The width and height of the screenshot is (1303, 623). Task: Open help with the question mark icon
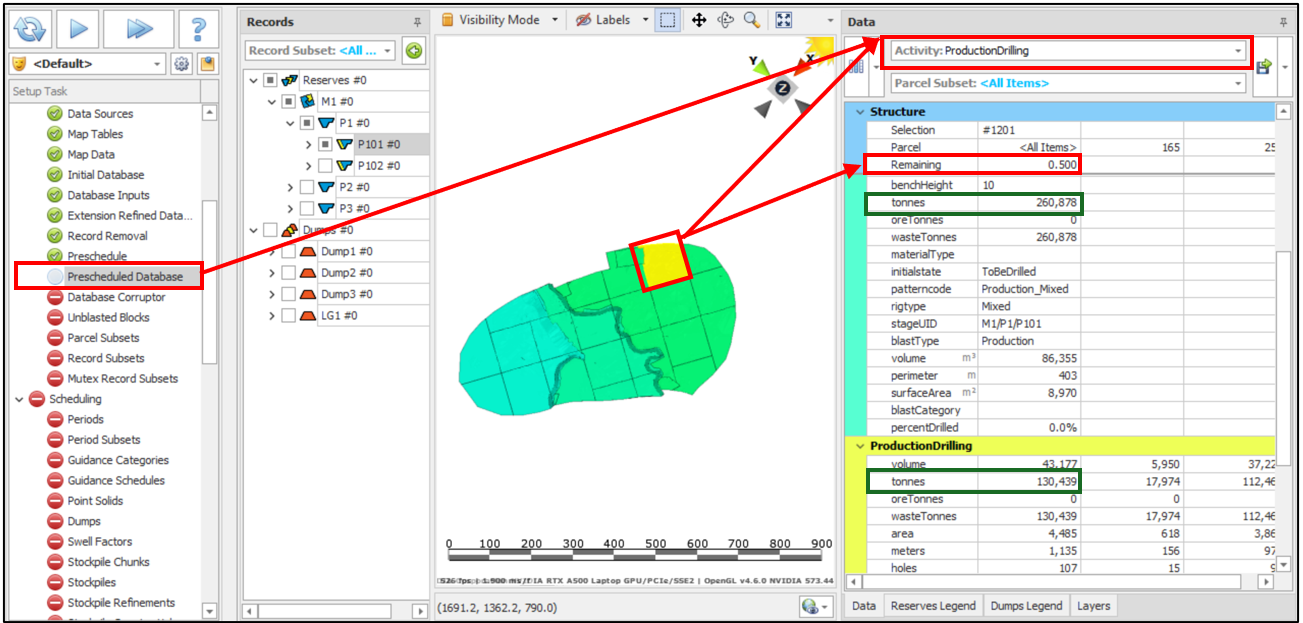click(198, 30)
